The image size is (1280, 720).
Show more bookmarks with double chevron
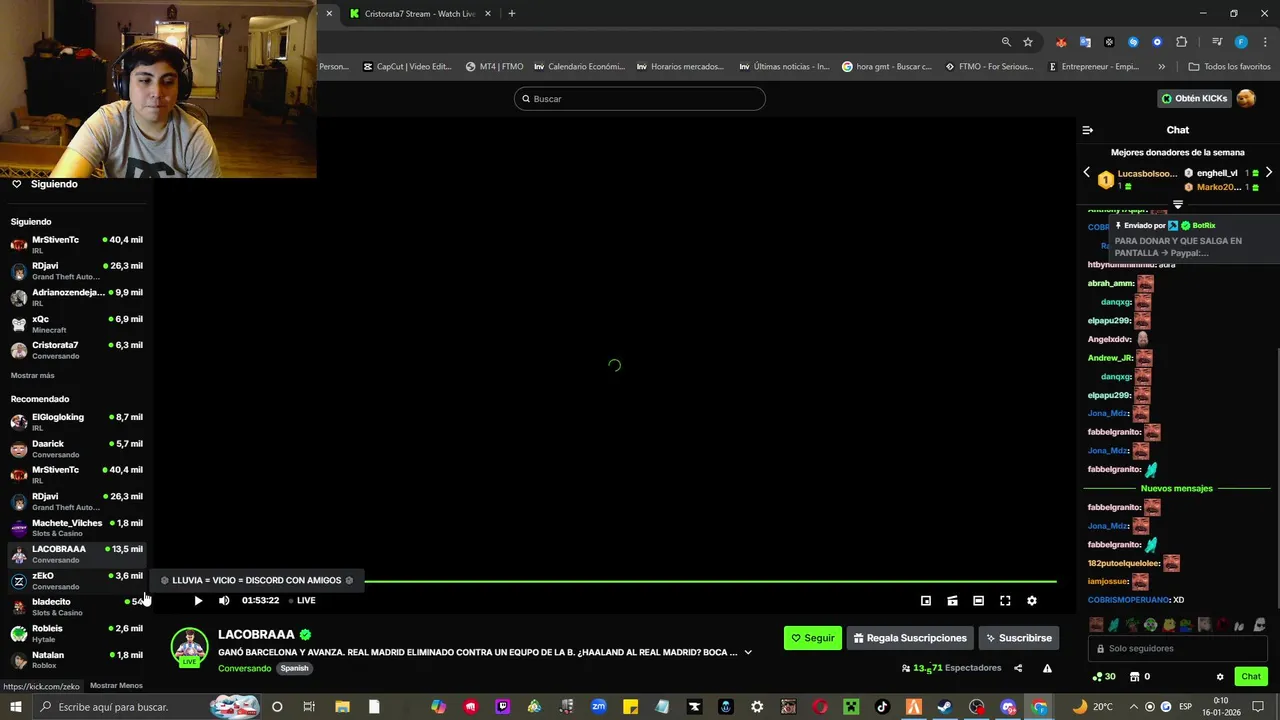pos(1161,67)
